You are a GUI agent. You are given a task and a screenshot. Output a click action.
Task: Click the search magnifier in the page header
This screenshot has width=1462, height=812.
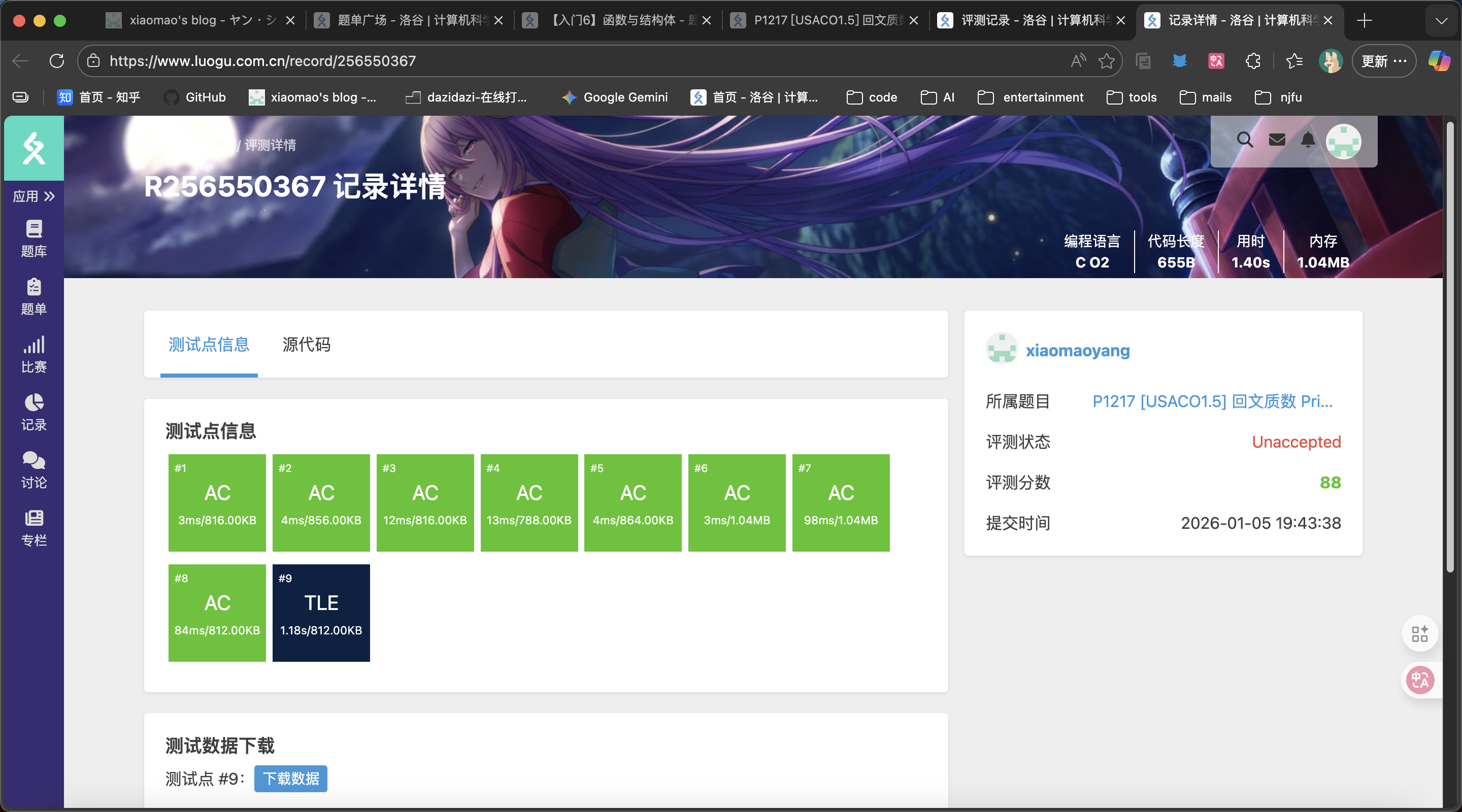[x=1245, y=140]
